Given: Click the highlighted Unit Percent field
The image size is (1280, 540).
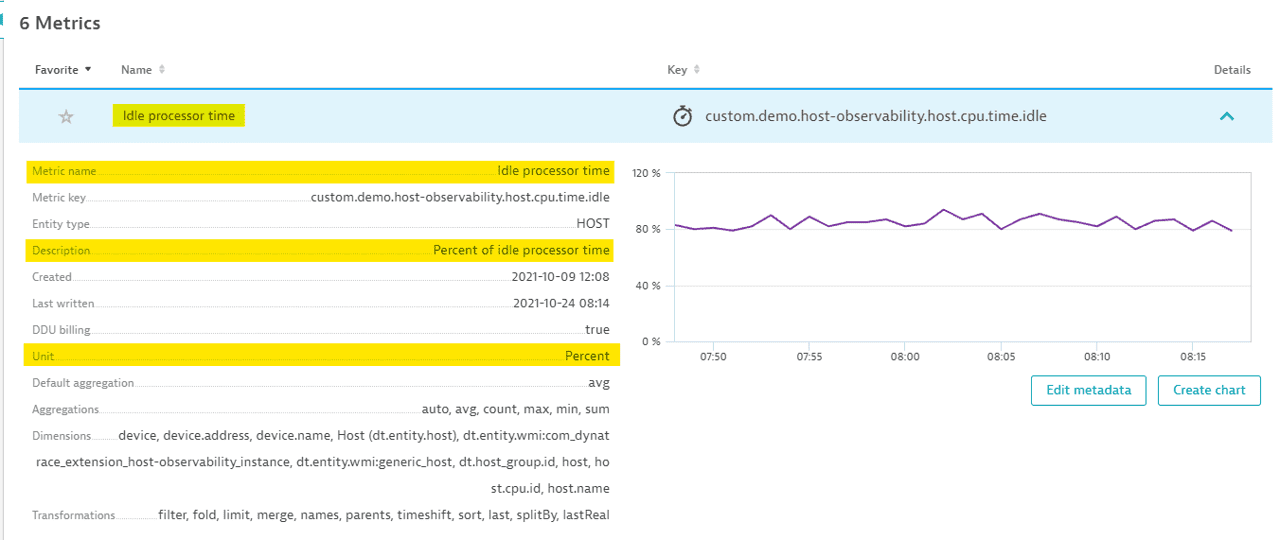Looking at the screenshot, I should point(321,356).
